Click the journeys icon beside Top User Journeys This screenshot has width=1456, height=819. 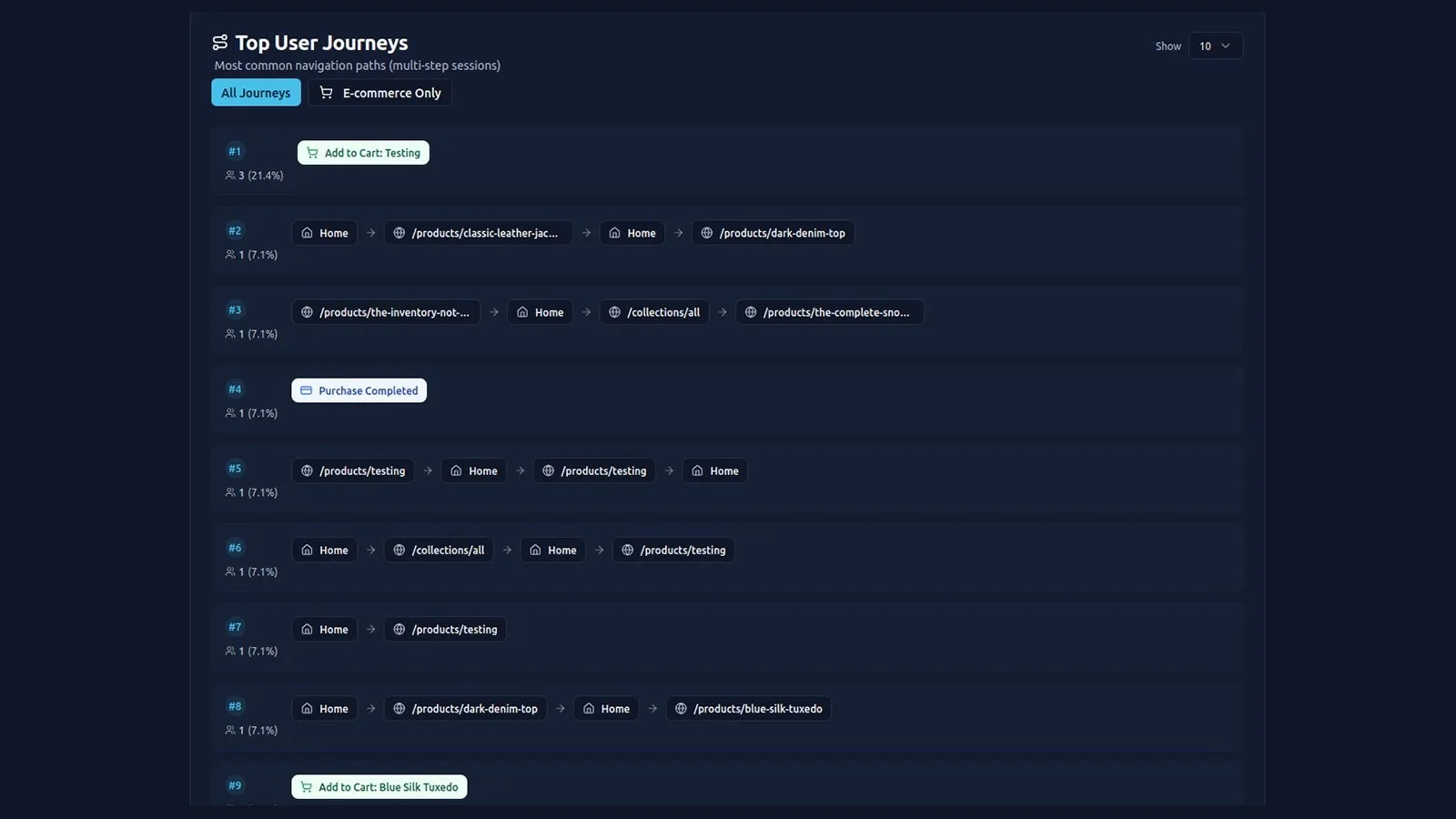(219, 43)
